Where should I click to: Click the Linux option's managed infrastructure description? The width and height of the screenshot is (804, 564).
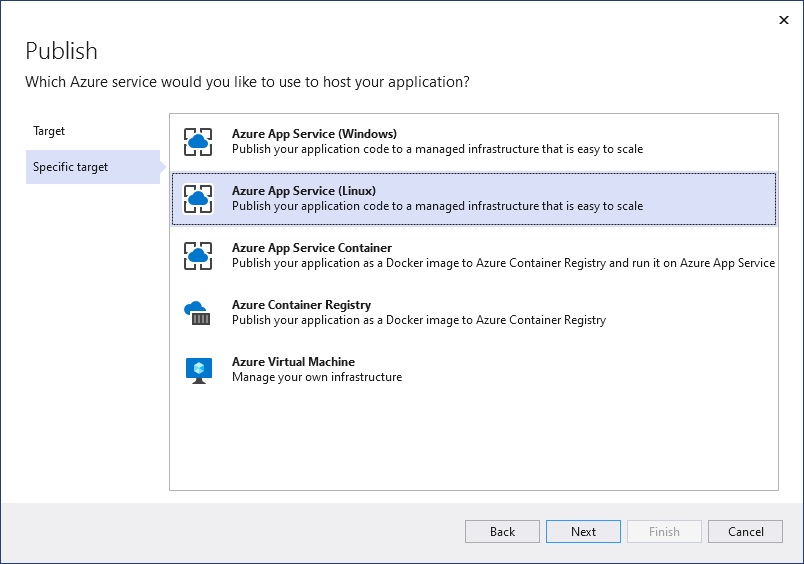click(437, 206)
